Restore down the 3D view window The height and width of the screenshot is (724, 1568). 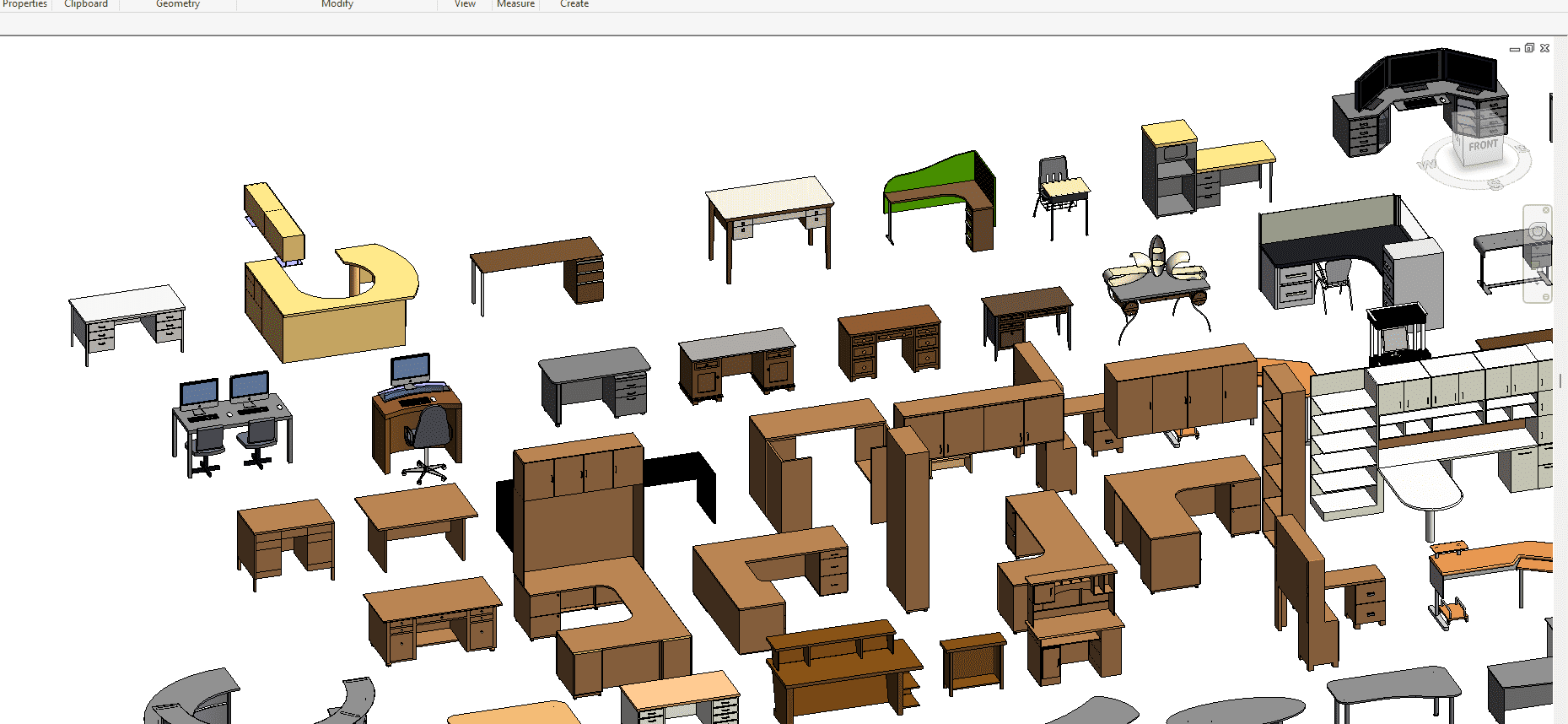[1529, 48]
